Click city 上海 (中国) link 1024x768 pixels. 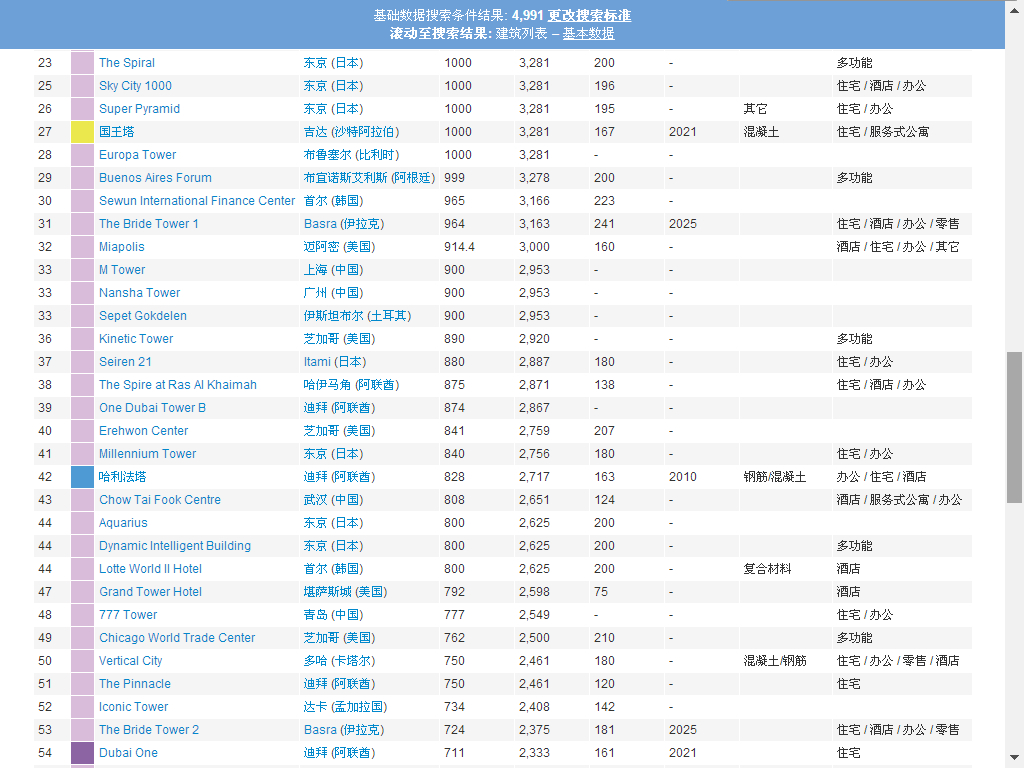pos(333,270)
